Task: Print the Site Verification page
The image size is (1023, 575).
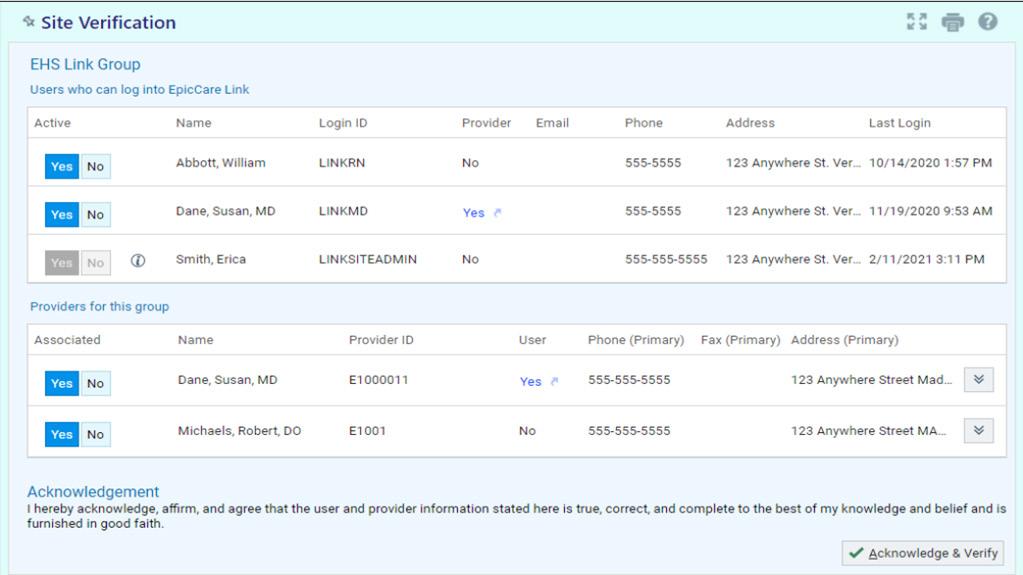Action: tap(953, 22)
